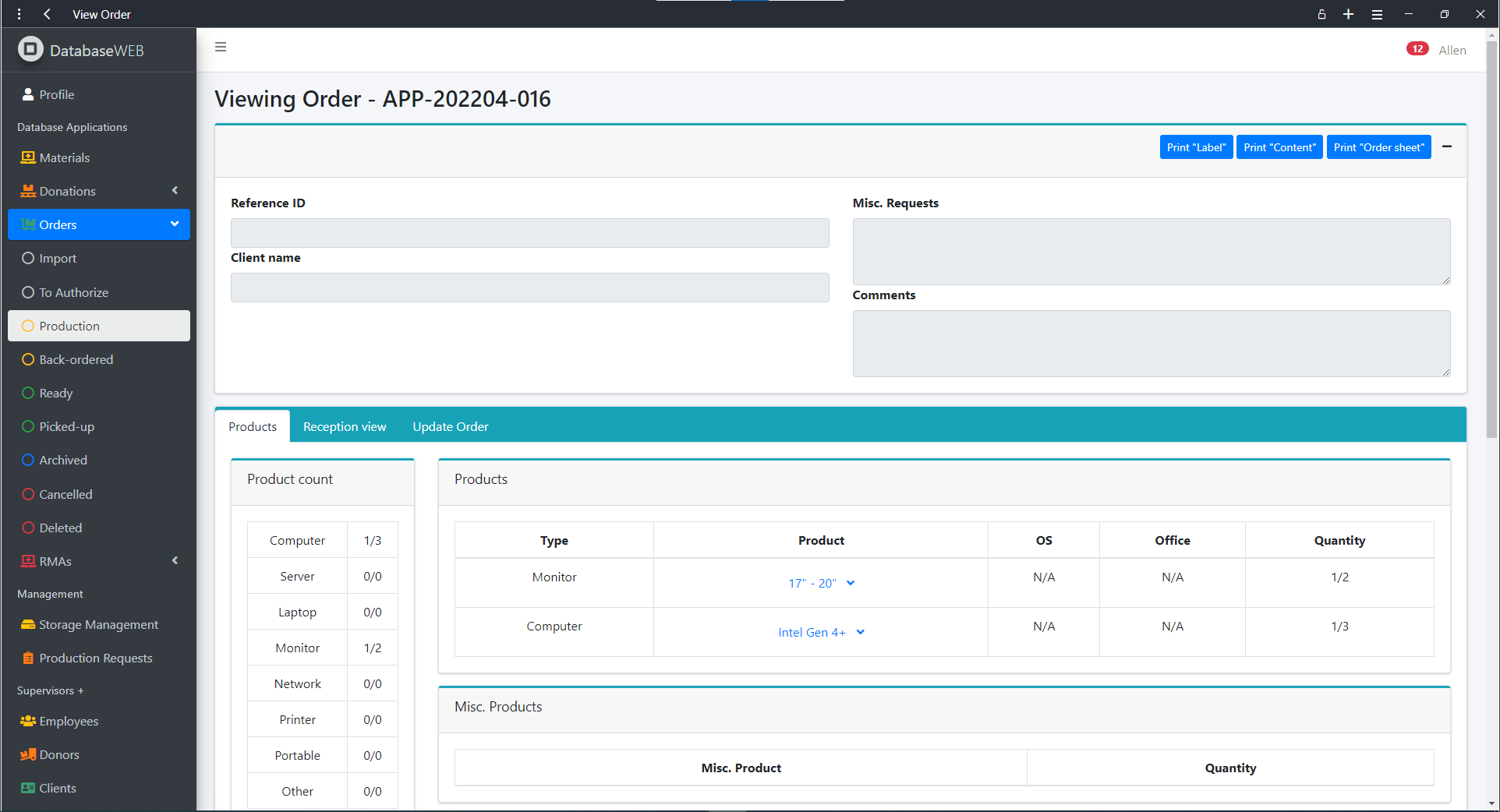Open the Profile user icon link
The image size is (1500, 812).
tap(28, 94)
